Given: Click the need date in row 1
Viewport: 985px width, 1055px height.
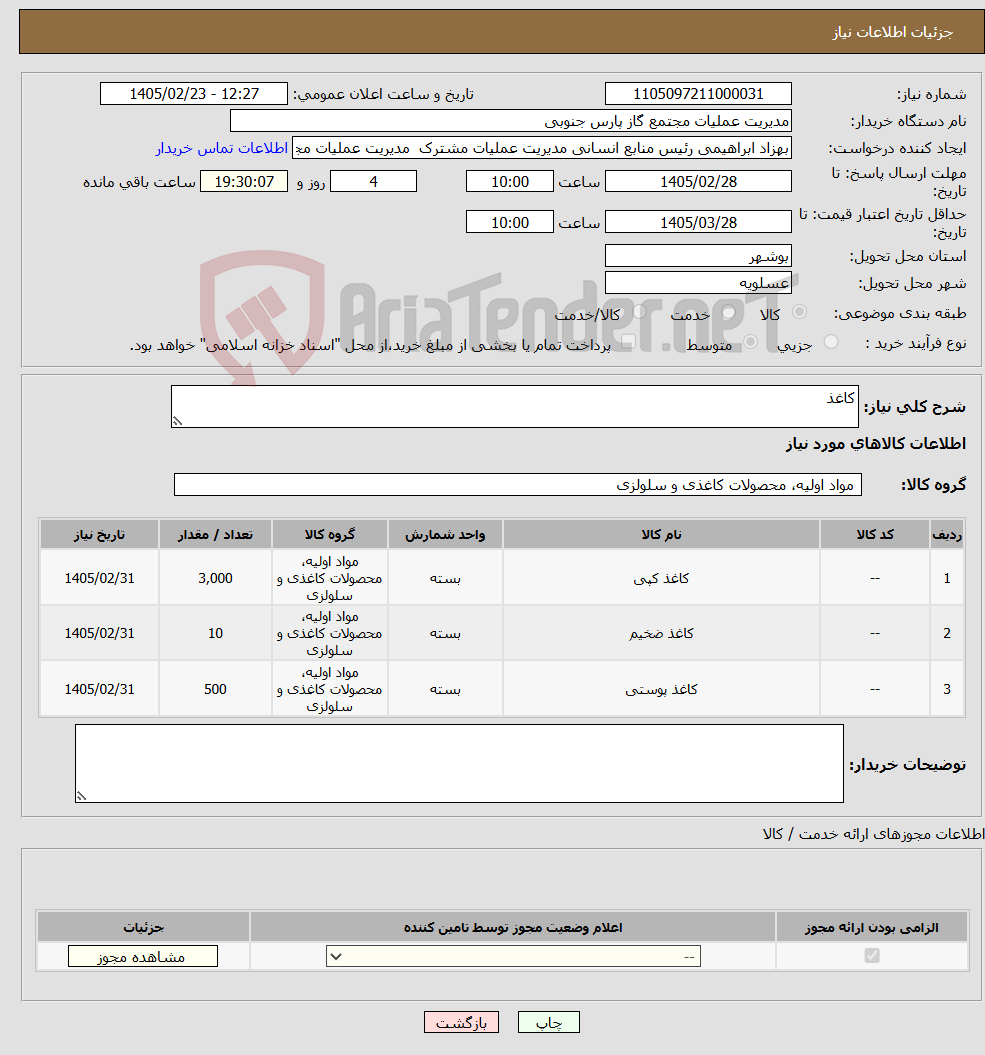Looking at the screenshot, I should [100, 578].
